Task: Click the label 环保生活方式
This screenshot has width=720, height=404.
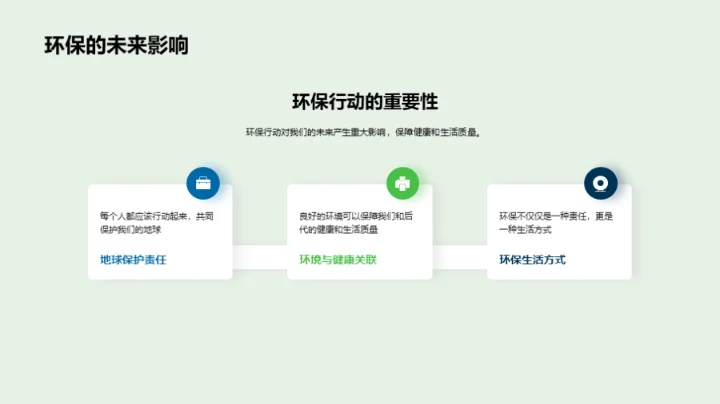Action: point(532,260)
